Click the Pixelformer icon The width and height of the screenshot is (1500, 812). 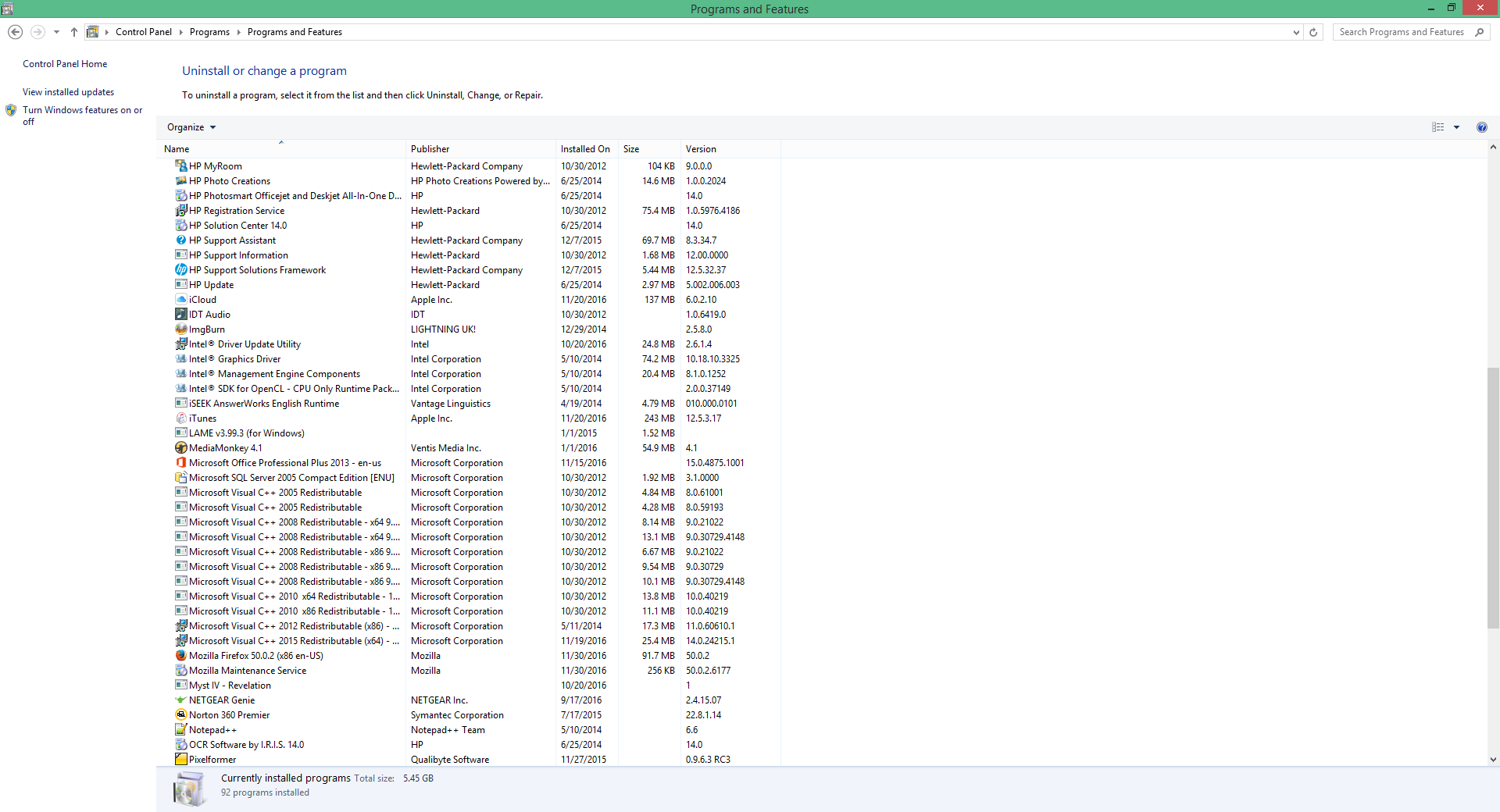pyautogui.click(x=181, y=759)
